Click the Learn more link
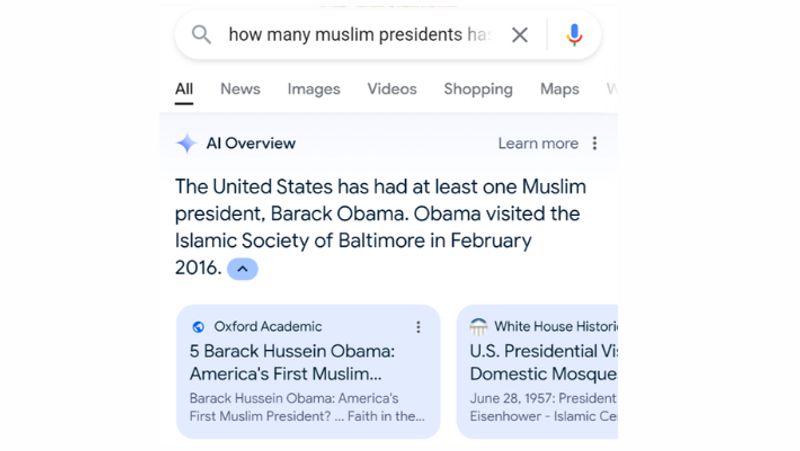 click(x=538, y=143)
